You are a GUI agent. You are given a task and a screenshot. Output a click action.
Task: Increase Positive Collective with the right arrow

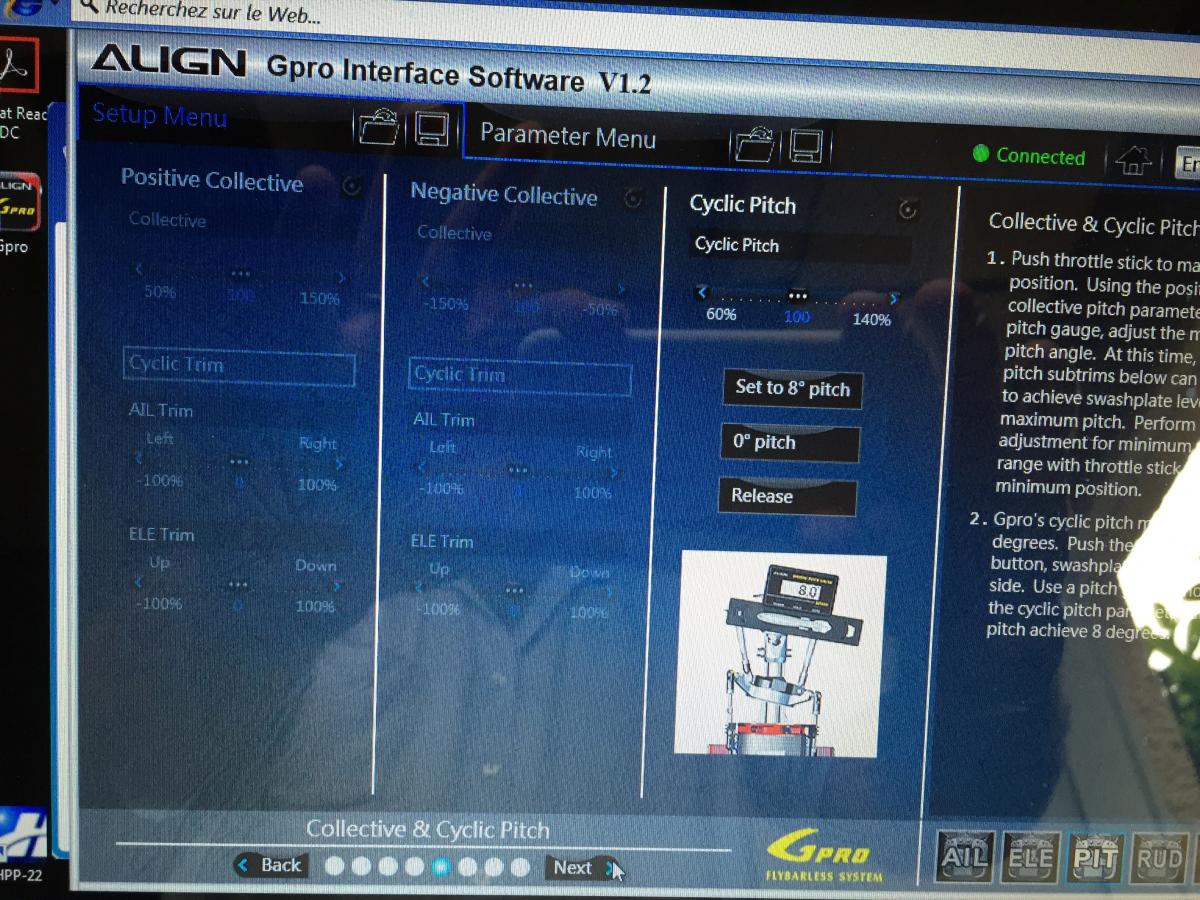click(x=342, y=277)
